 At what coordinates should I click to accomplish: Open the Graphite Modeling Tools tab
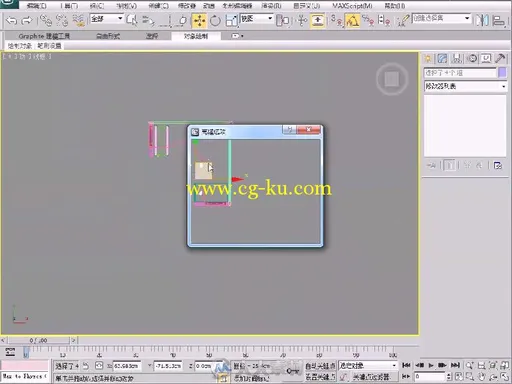click(44, 36)
